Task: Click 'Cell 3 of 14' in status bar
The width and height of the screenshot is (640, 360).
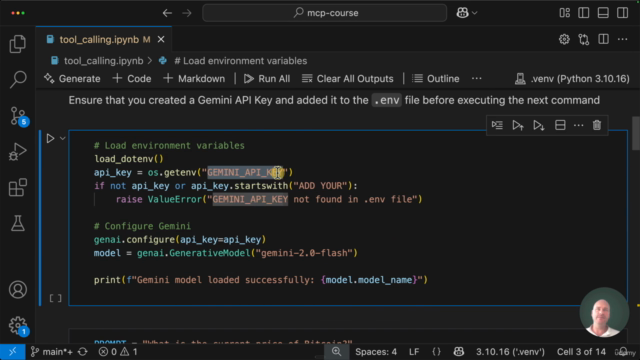Action: click(x=581, y=352)
